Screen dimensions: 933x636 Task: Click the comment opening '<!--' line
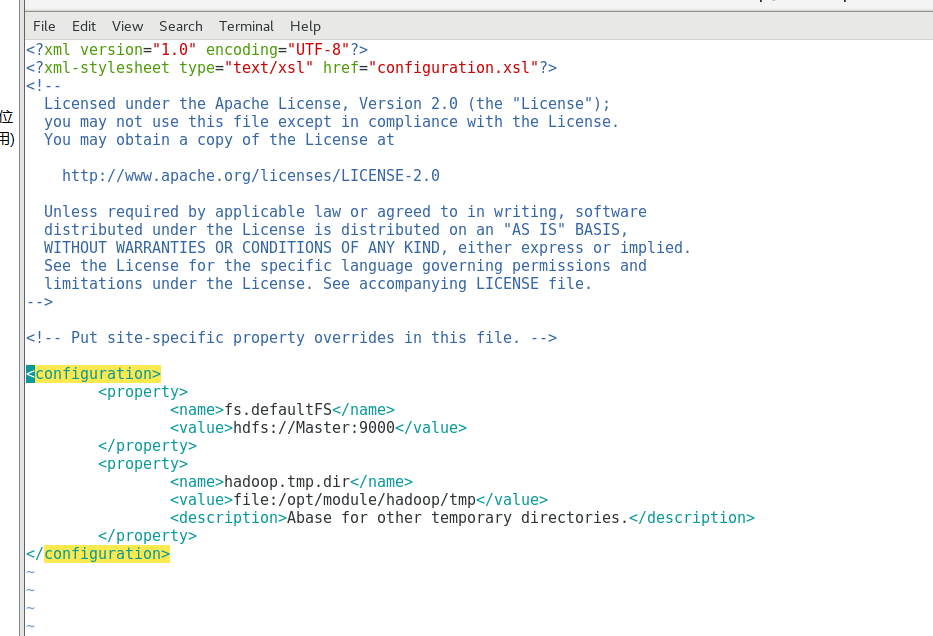[44, 86]
